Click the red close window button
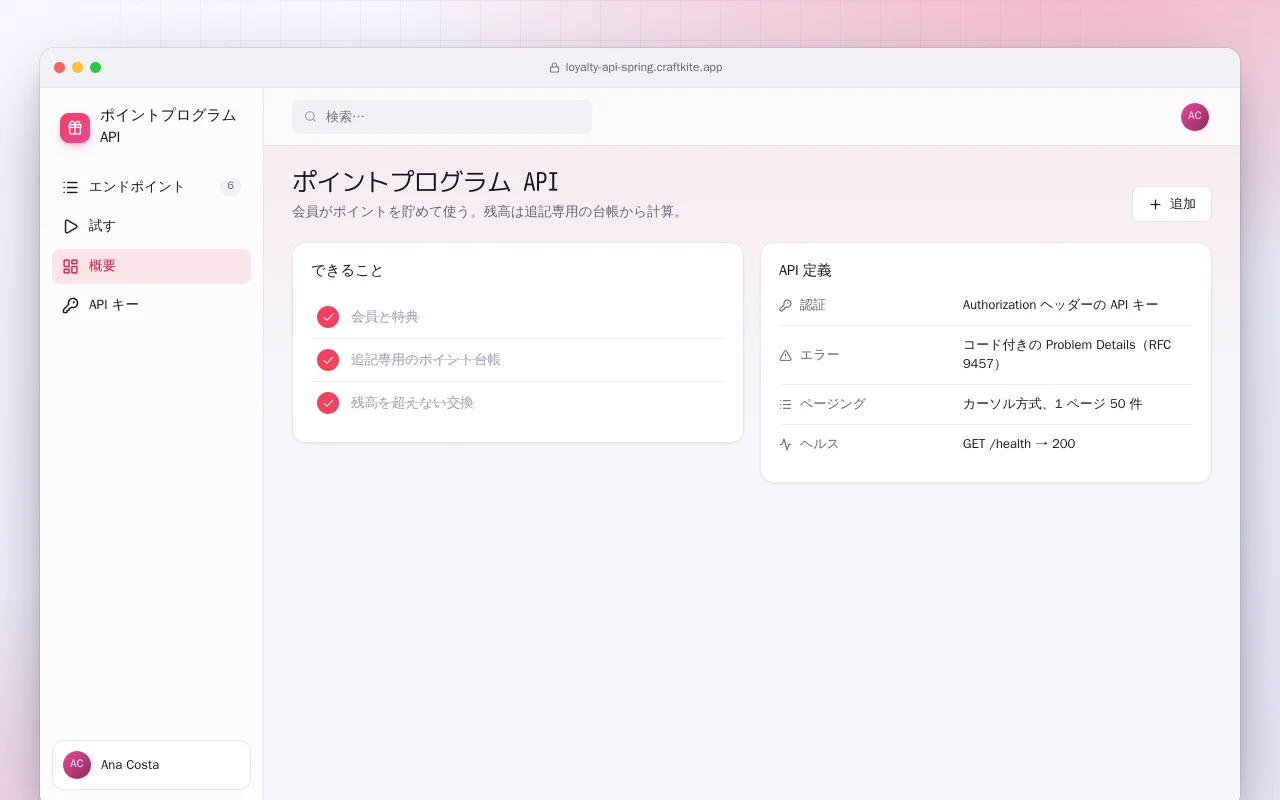 (x=60, y=68)
